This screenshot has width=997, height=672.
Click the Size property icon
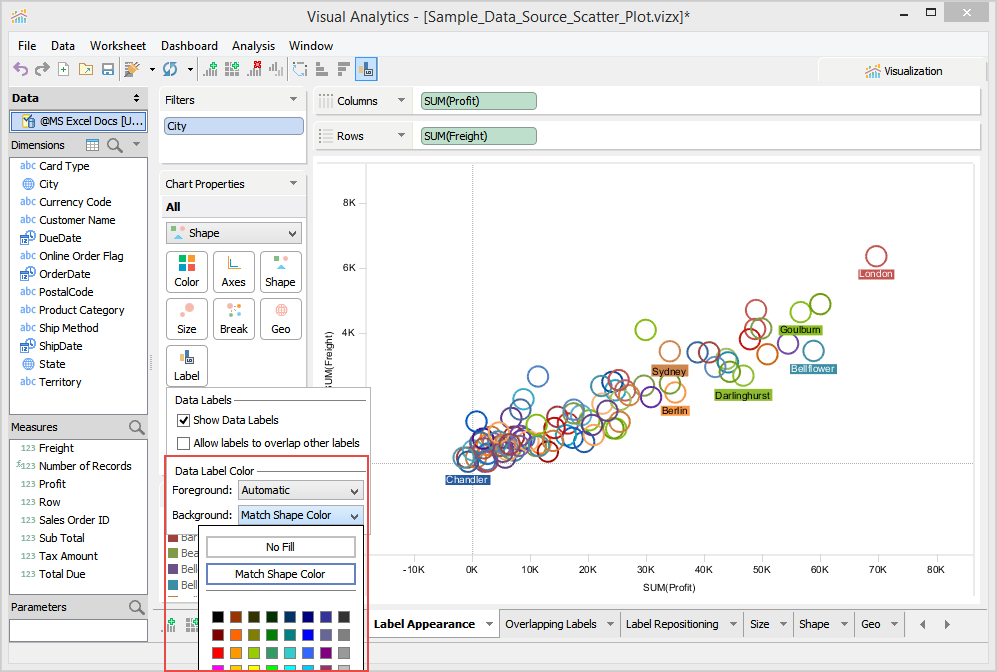coord(187,318)
